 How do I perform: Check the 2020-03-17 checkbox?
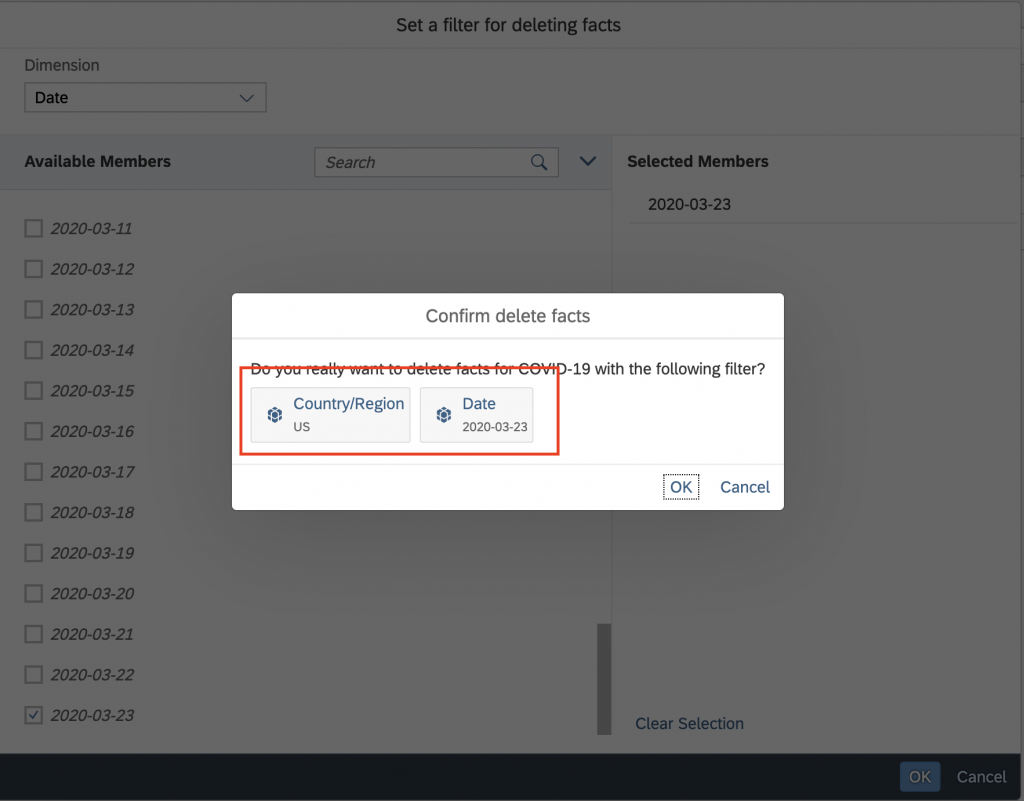[x=33, y=471]
